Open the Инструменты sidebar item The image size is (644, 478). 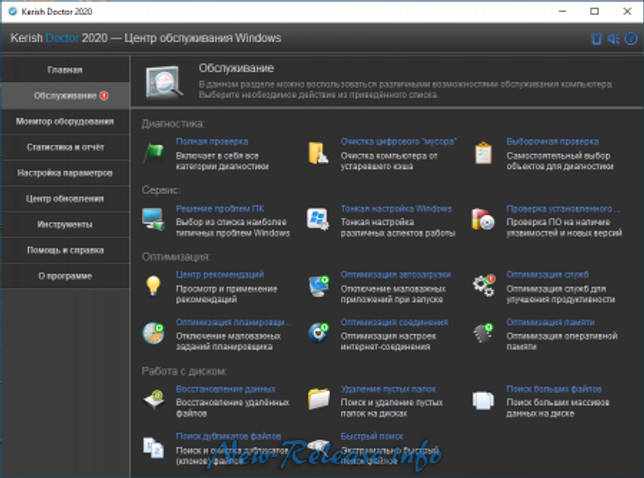click(x=65, y=225)
